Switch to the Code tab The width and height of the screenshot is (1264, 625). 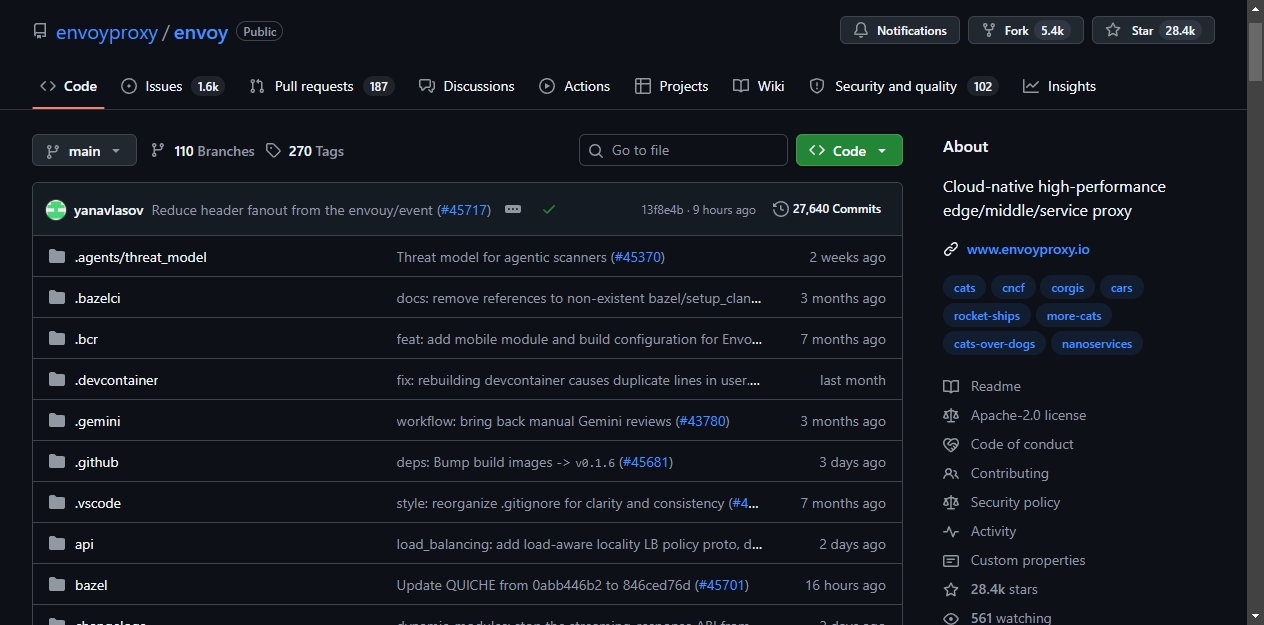[68, 86]
